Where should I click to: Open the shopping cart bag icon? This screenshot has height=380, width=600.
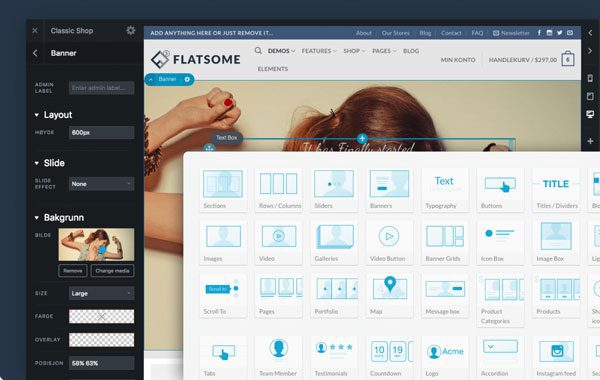[568, 59]
